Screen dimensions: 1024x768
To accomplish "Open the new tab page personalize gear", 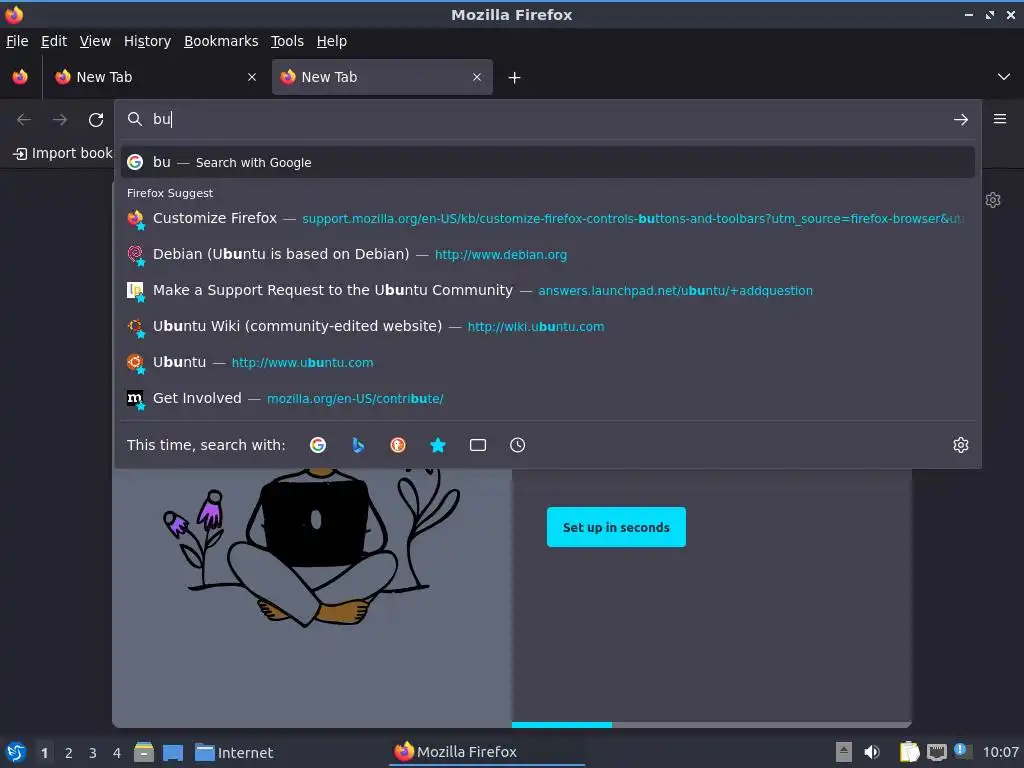I will (993, 200).
